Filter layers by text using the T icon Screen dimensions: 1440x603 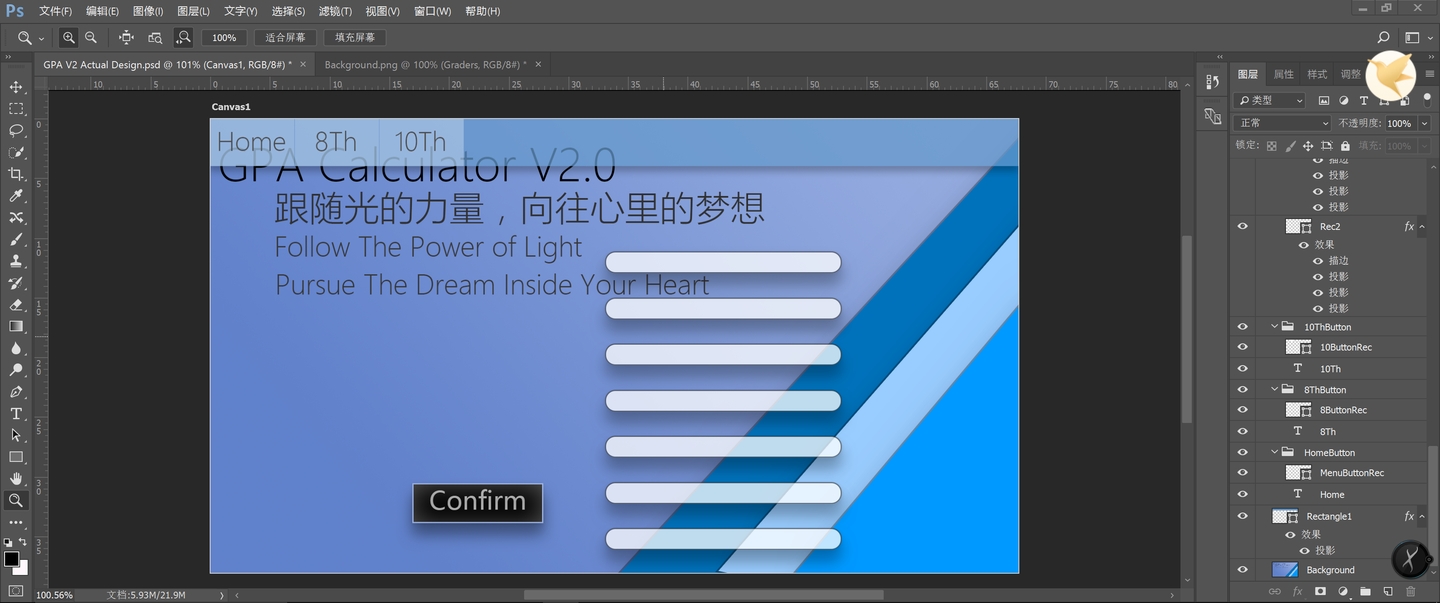pos(1363,100)
